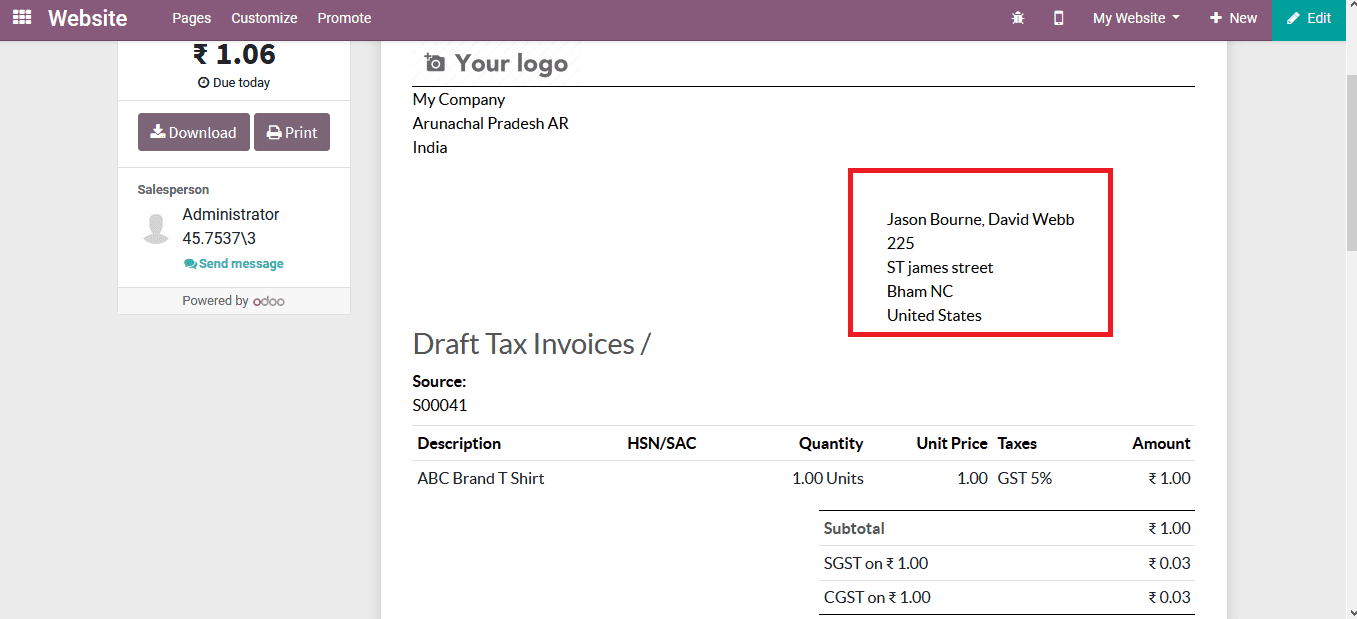This screenshot has width=1357, height=619.
Task: Open the Pages menu
Action: coord(191,18)
